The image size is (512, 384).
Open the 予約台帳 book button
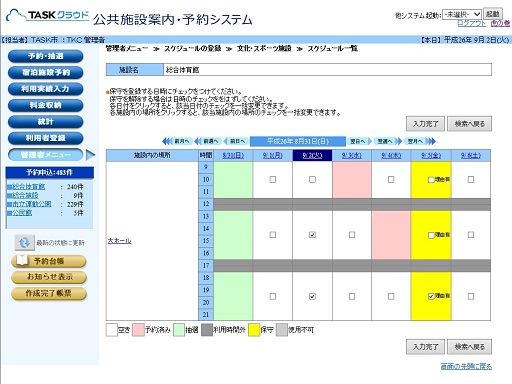click(x=49, y=261)
